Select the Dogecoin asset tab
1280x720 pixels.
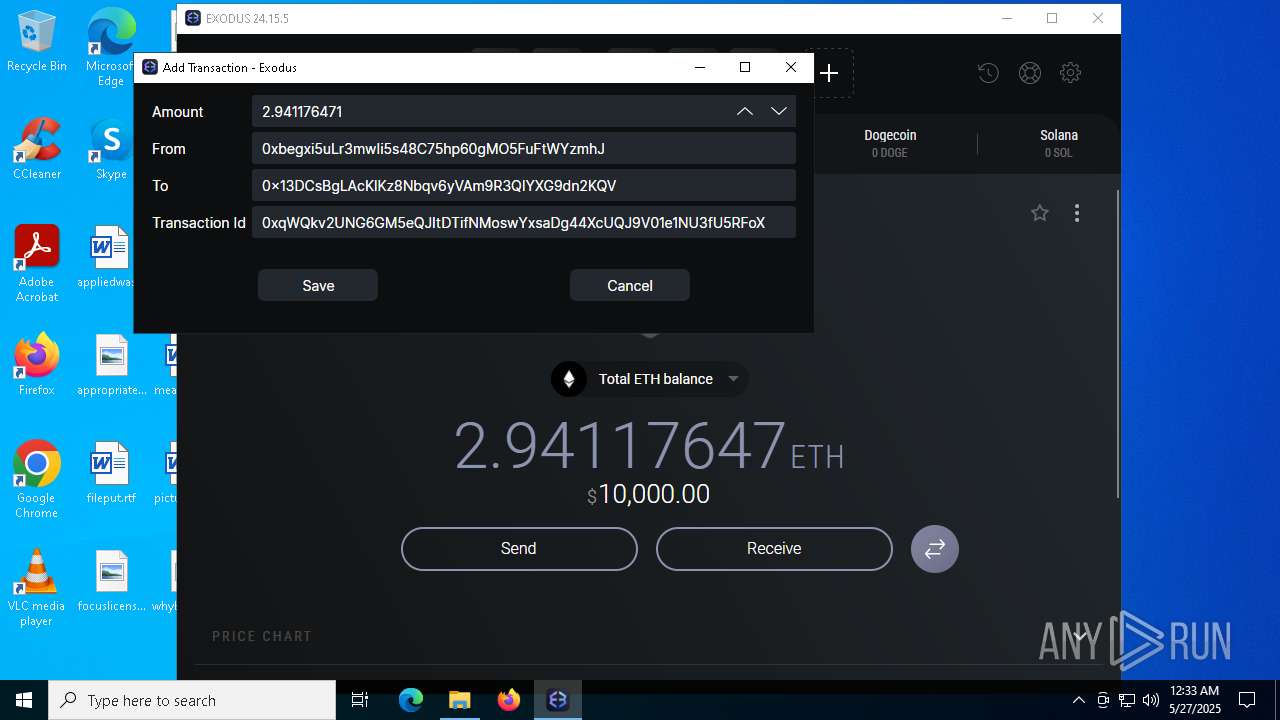(x=890, y=143)
